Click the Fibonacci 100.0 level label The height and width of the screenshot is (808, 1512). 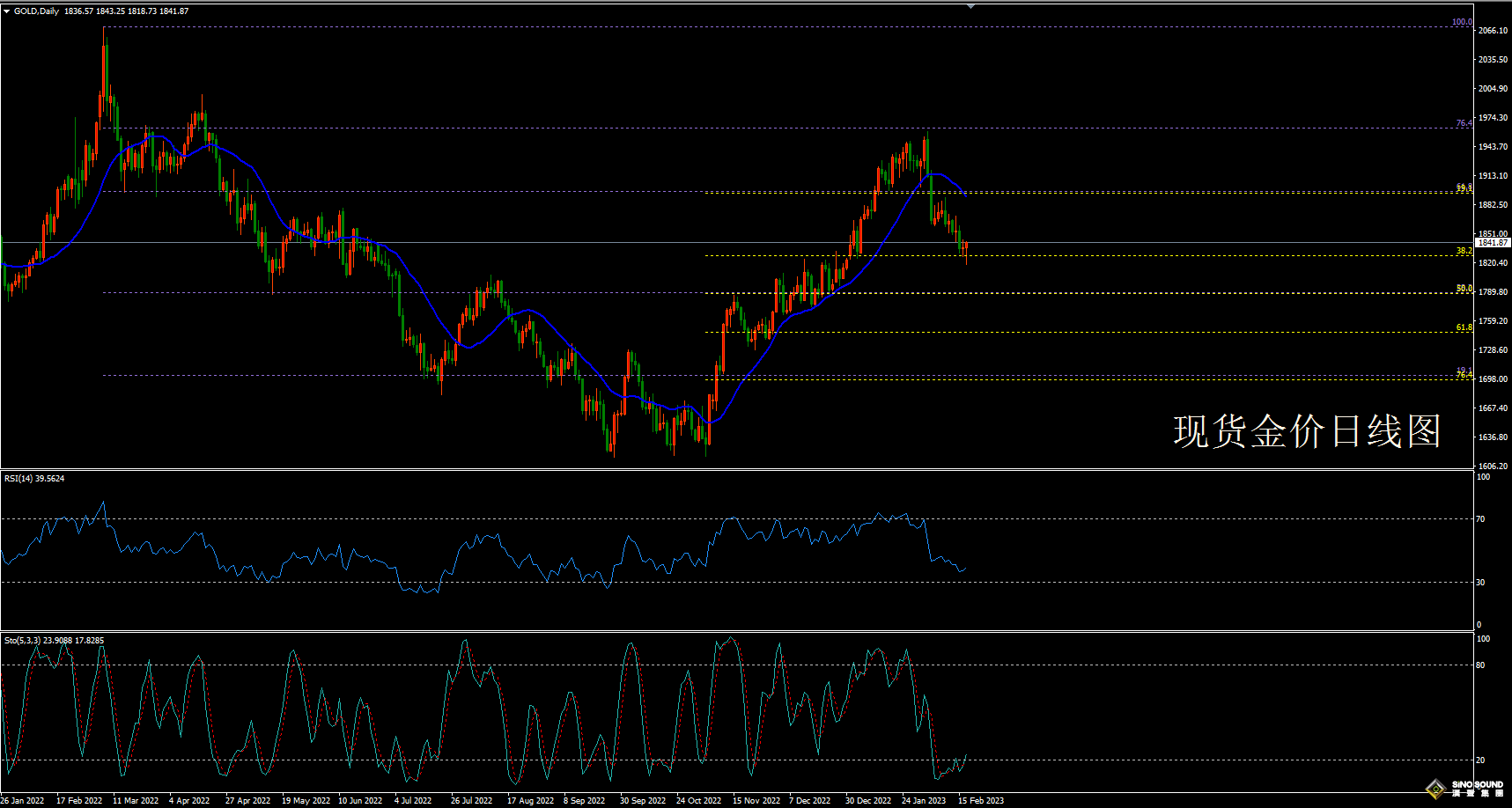point(1461,22)
